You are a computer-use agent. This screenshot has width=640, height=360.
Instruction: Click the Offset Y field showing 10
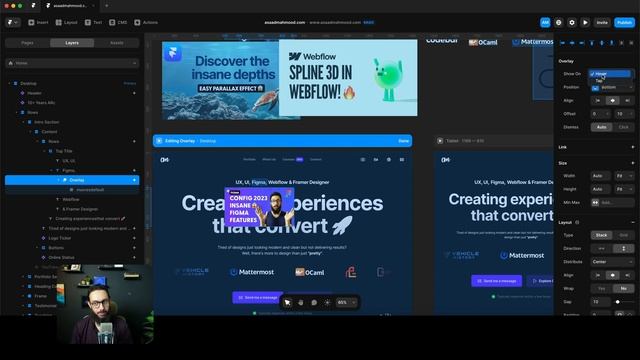pos(624,114)
